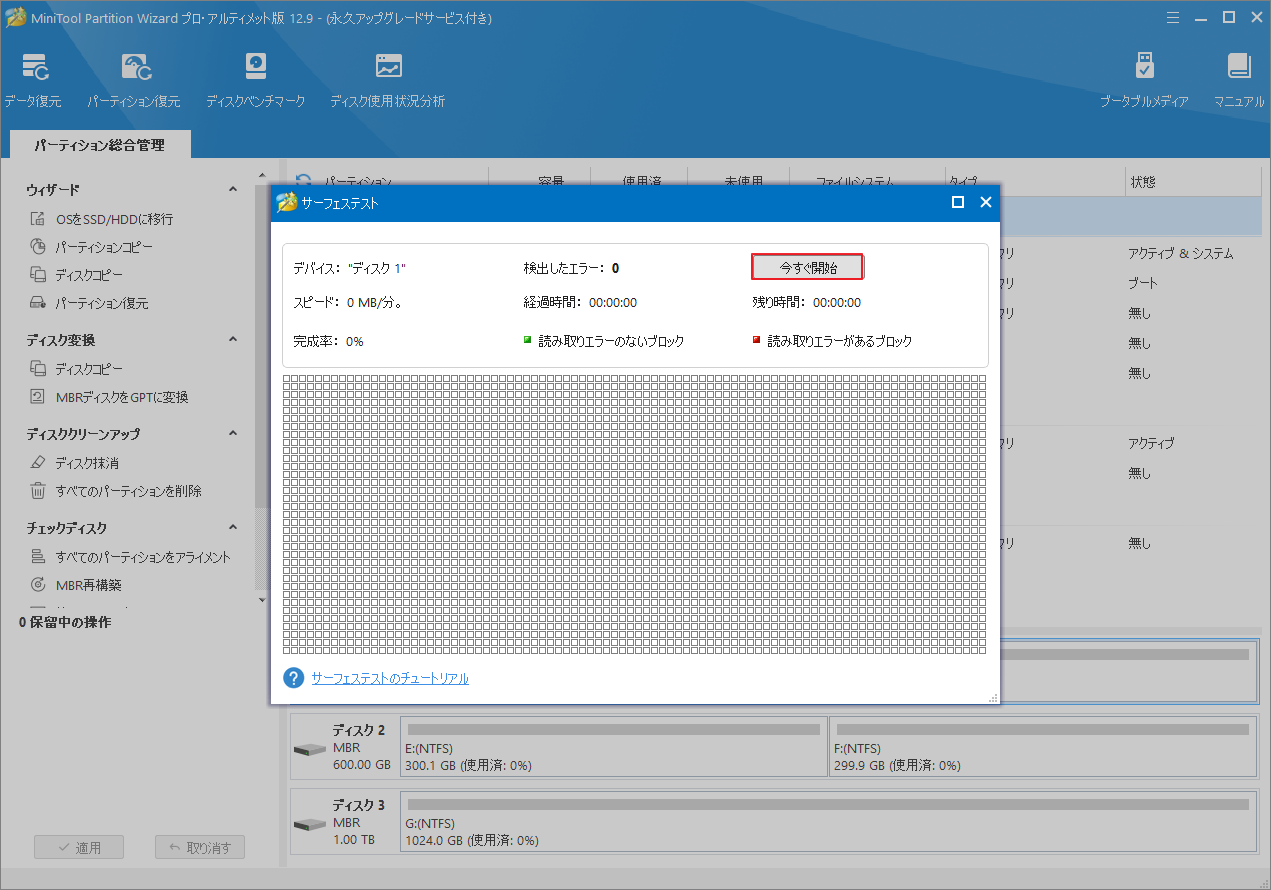Screen dimensions: 1271x890
Task: Select the F:(NTFS) partition on ディスク 2
Action: 1043,747
